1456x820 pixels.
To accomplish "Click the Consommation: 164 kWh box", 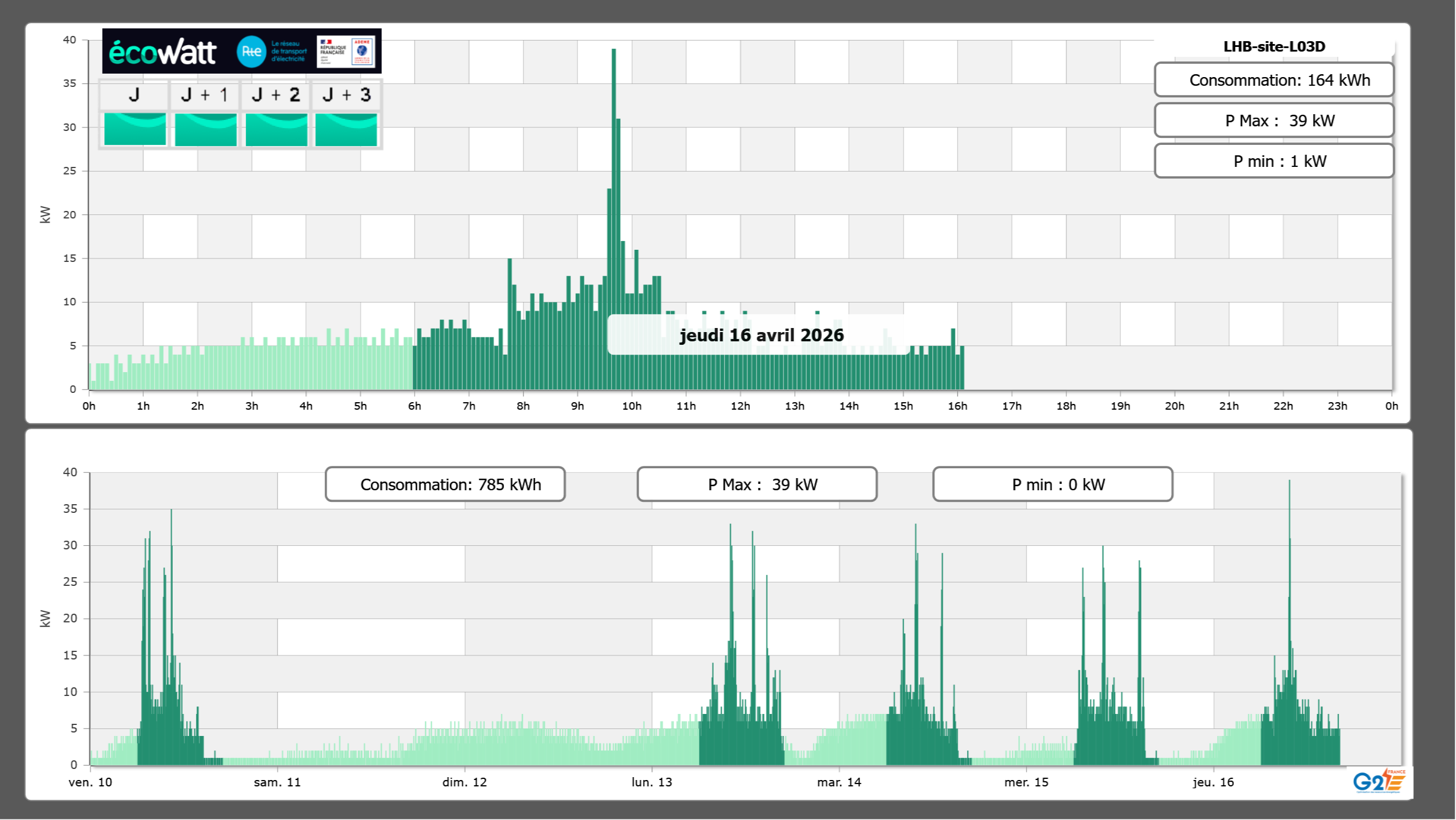I will click(x=1274, y=80).
